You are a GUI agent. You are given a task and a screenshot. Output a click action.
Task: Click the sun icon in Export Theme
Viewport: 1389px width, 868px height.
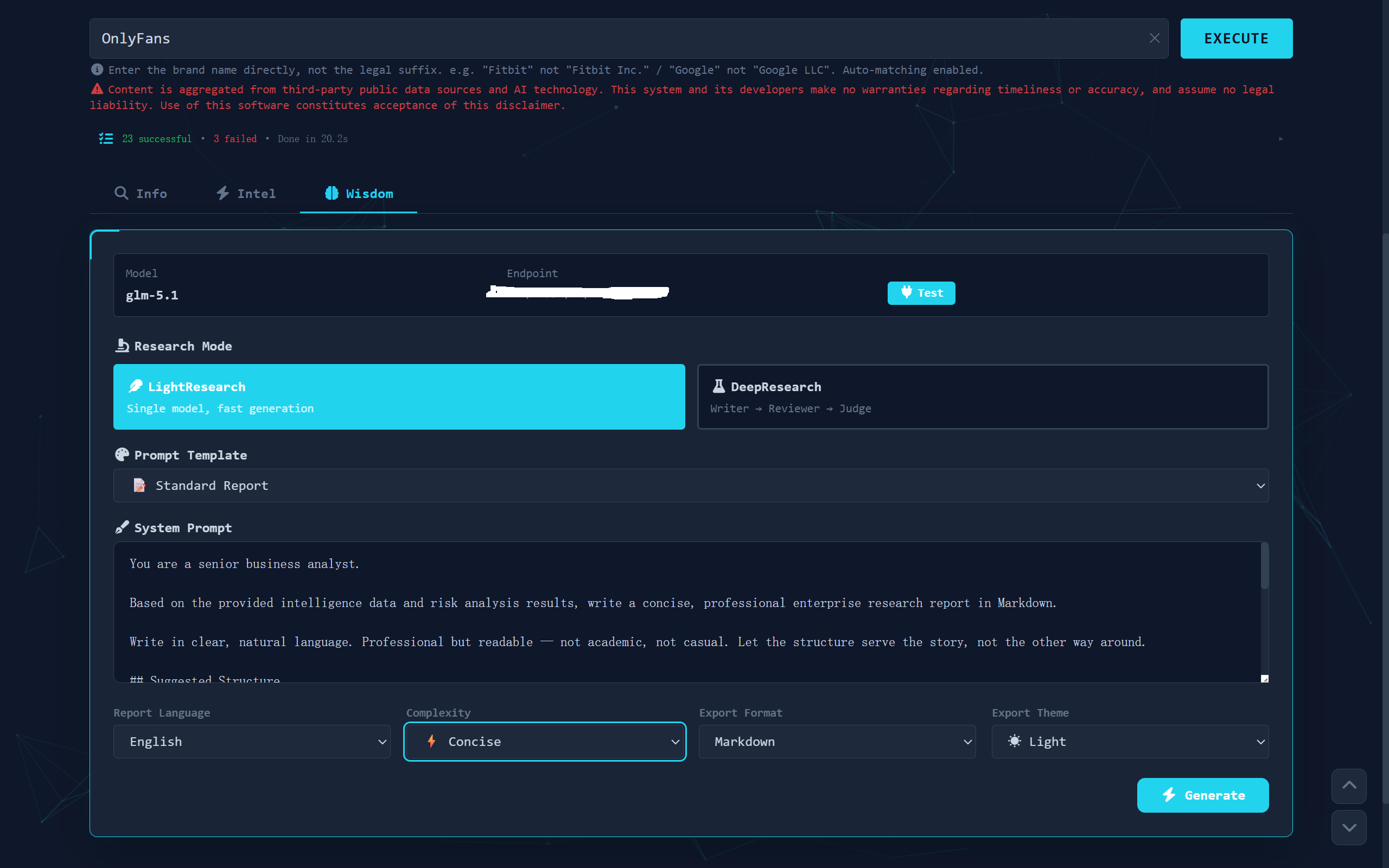(1014, 741)
